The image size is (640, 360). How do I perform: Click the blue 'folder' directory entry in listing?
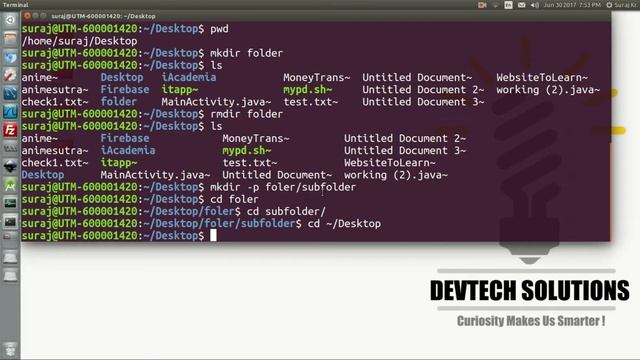pyautogui.click(x=119, y=102)
